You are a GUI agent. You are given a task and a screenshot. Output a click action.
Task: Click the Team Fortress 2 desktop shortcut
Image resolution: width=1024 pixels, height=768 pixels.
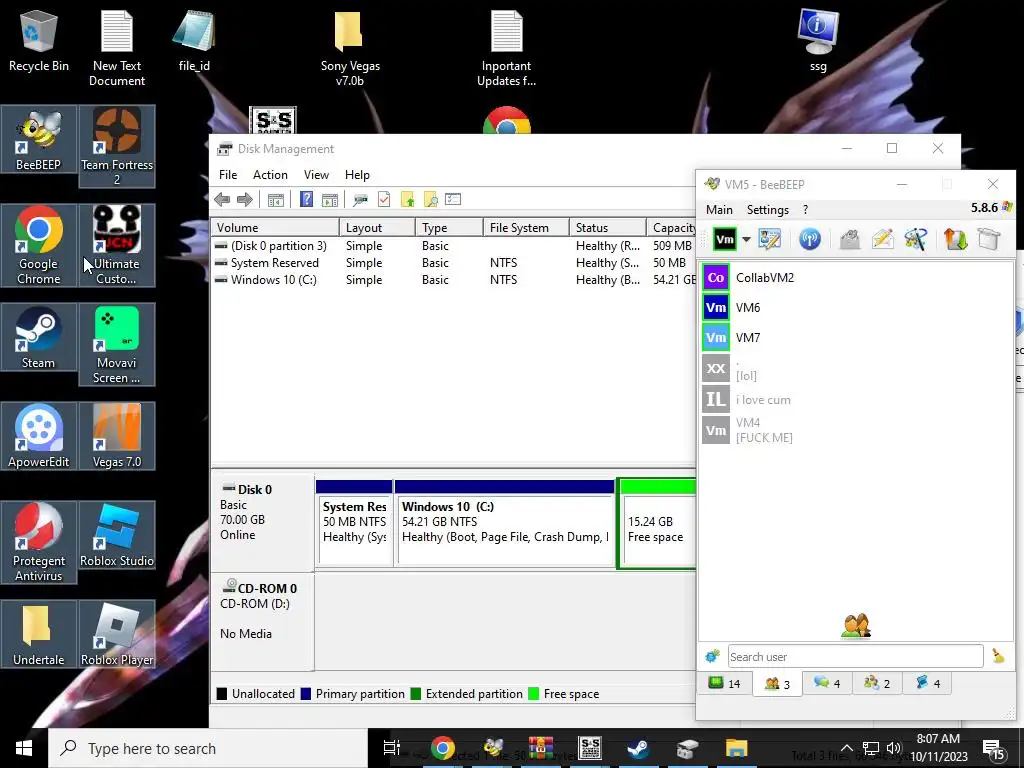117,146
